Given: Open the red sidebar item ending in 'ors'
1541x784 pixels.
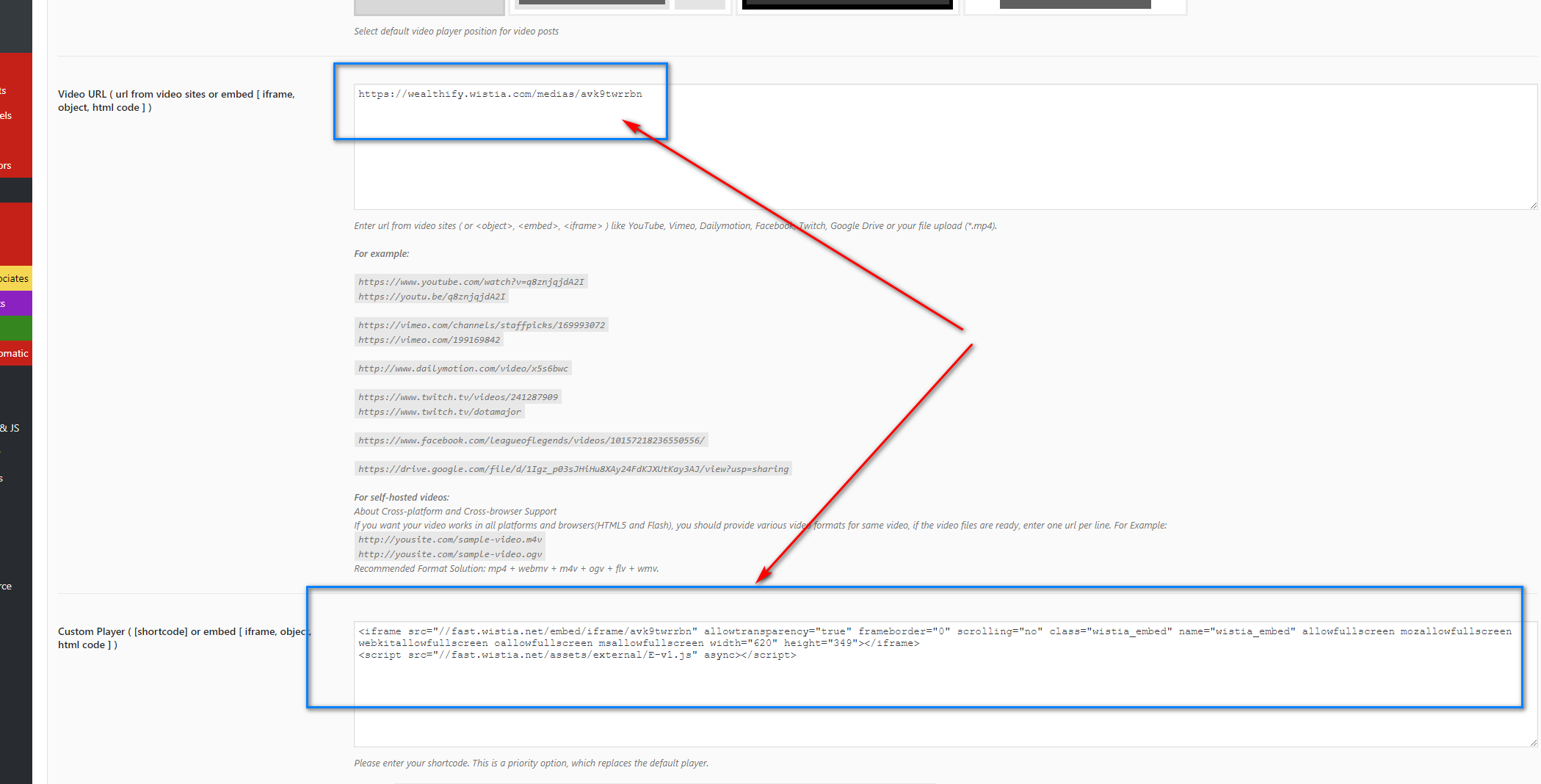Looking at the screenshot, I should [7, 165].
